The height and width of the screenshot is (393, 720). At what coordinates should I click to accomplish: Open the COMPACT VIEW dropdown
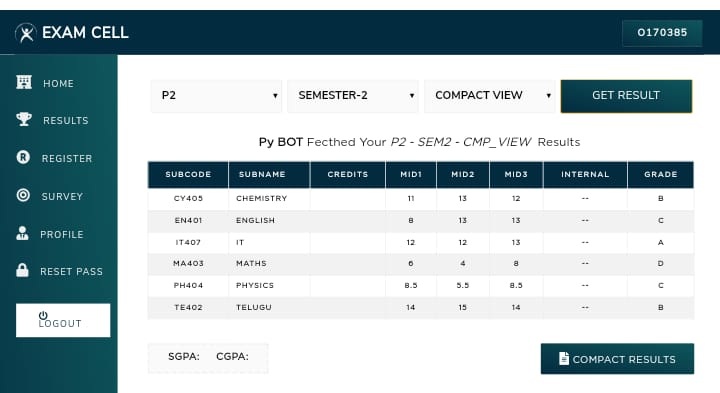click(x=489, y=95)
